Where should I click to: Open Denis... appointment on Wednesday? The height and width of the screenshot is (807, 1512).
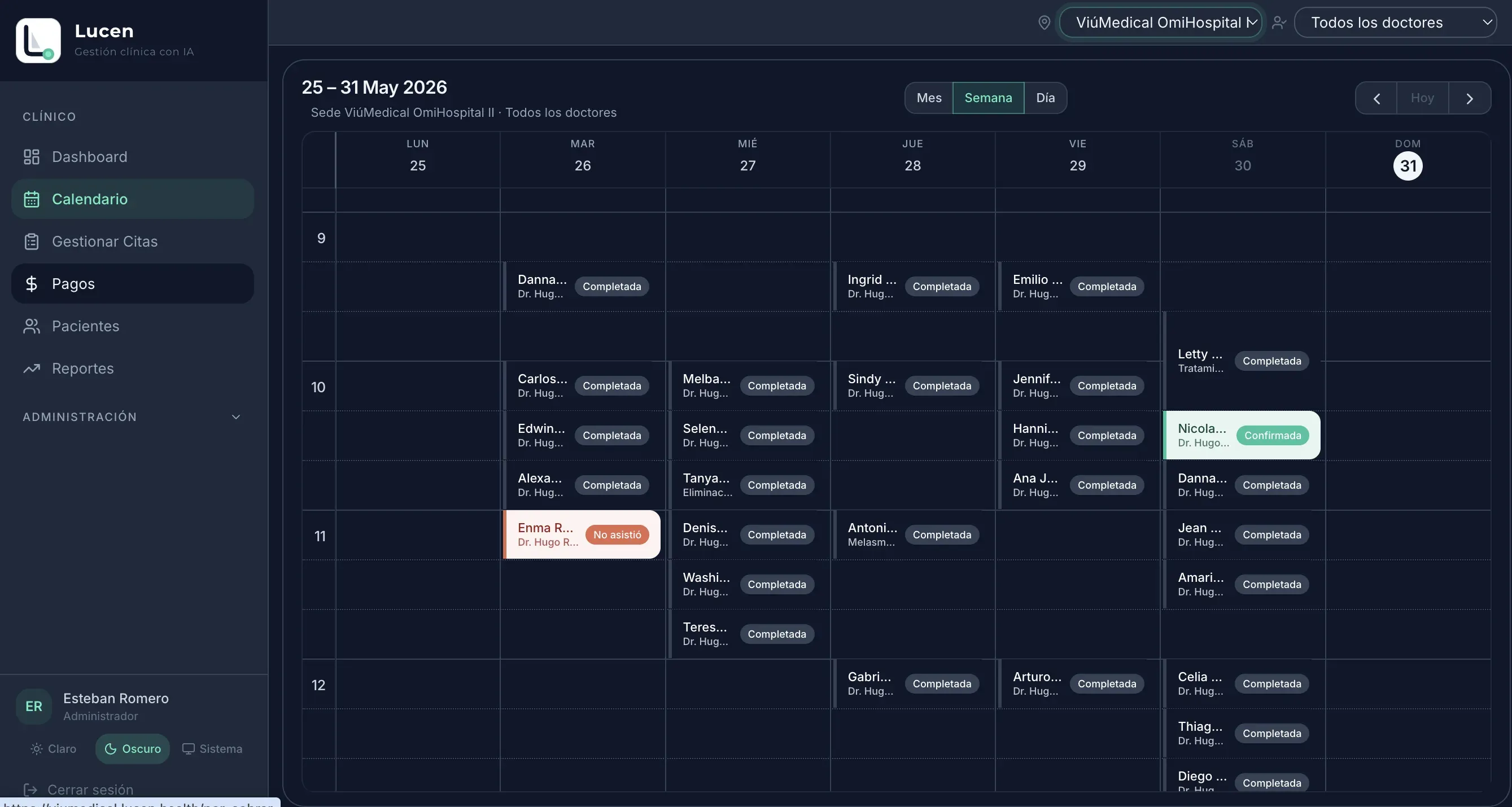tap(747, 534)
